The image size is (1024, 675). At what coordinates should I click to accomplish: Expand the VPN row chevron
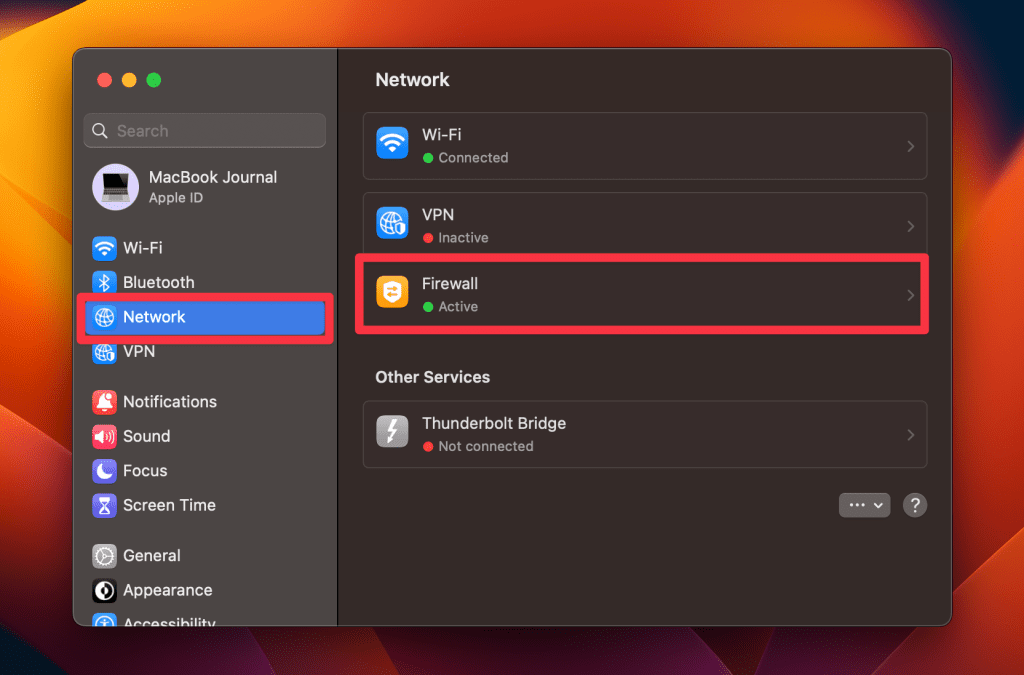pyautogui.click(x=910, y=226)
